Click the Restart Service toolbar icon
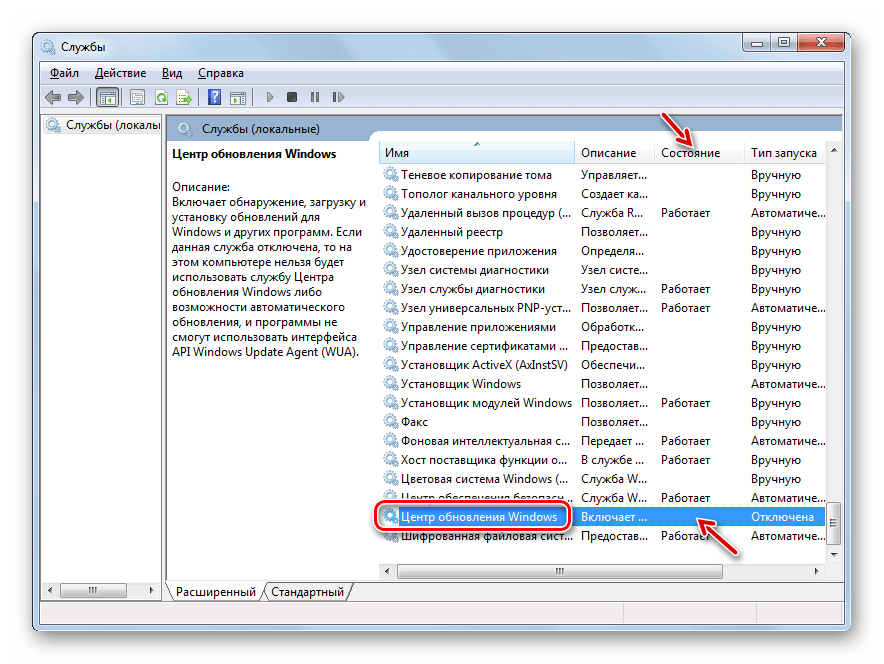Screen dimensions: 884x664 [338, 97]
